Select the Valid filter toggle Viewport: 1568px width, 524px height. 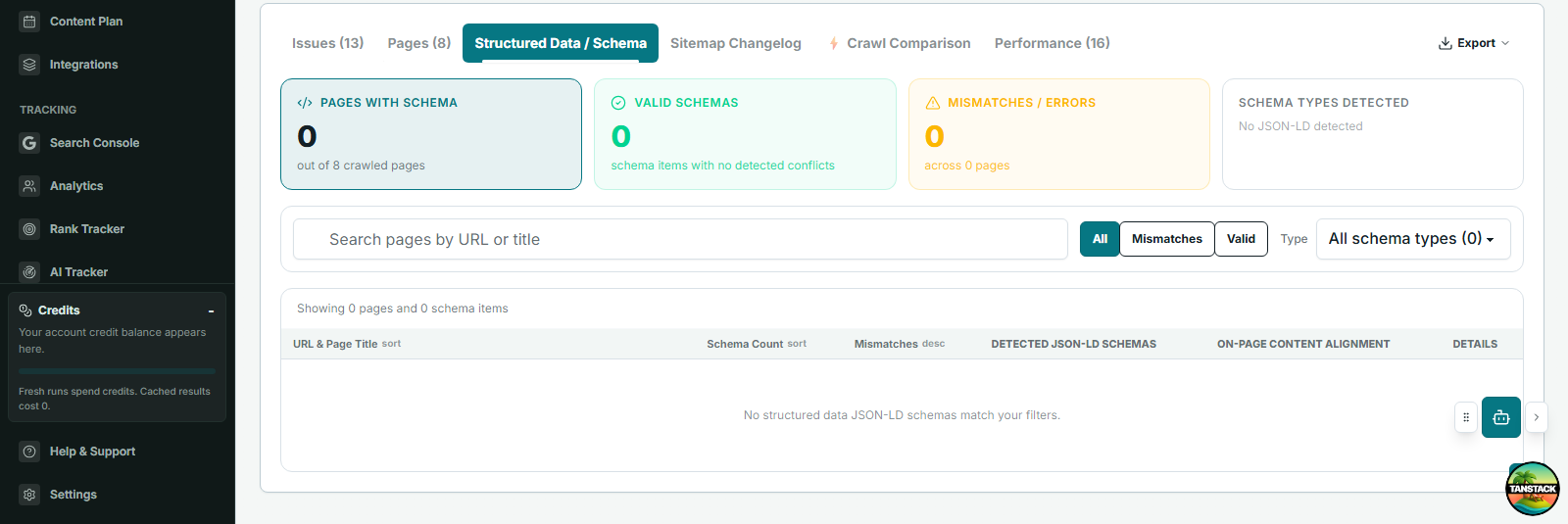pos(1241,239)
